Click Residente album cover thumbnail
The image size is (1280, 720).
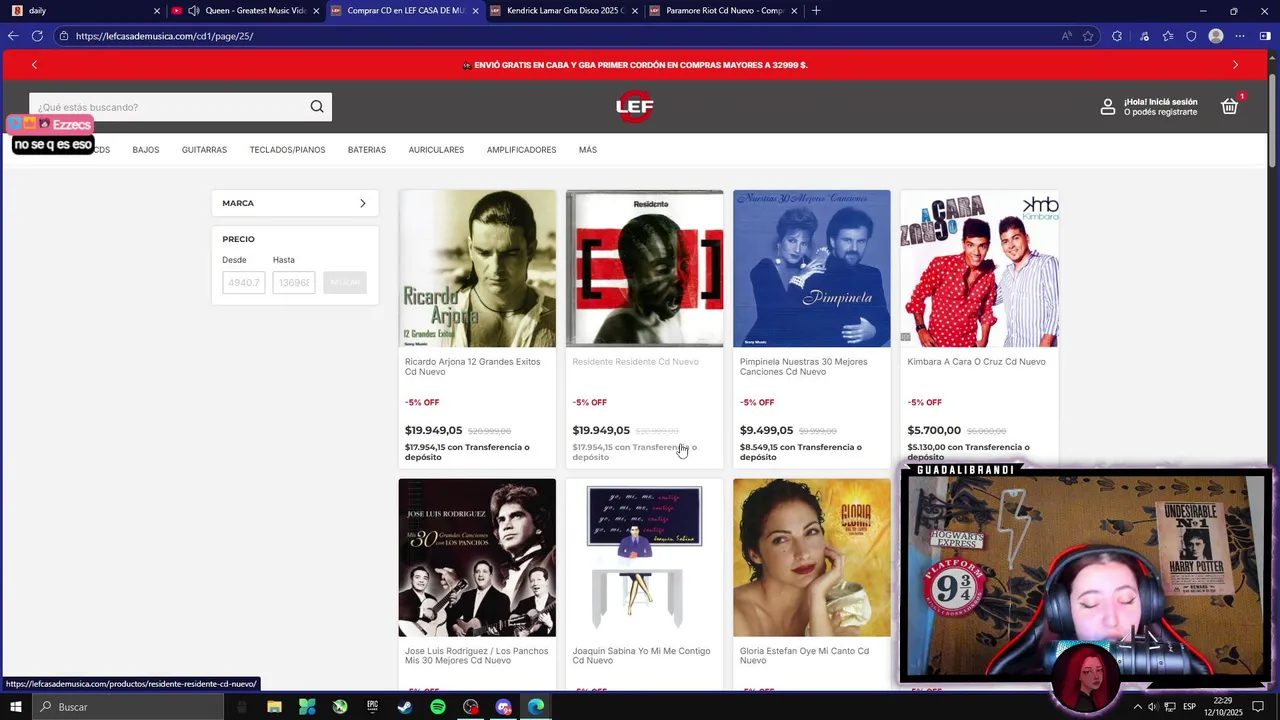point(644,269)
